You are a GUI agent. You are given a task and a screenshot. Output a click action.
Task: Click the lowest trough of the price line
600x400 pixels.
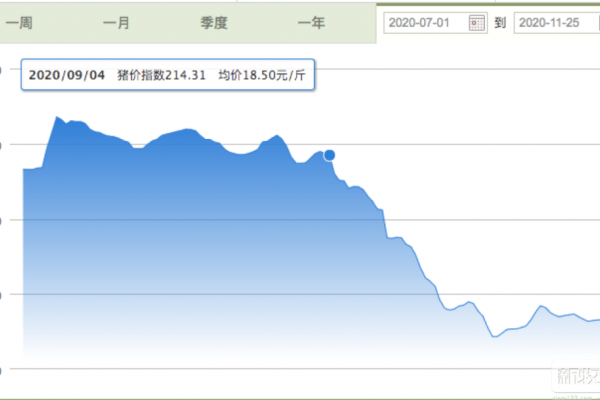[x=494, y=337]
